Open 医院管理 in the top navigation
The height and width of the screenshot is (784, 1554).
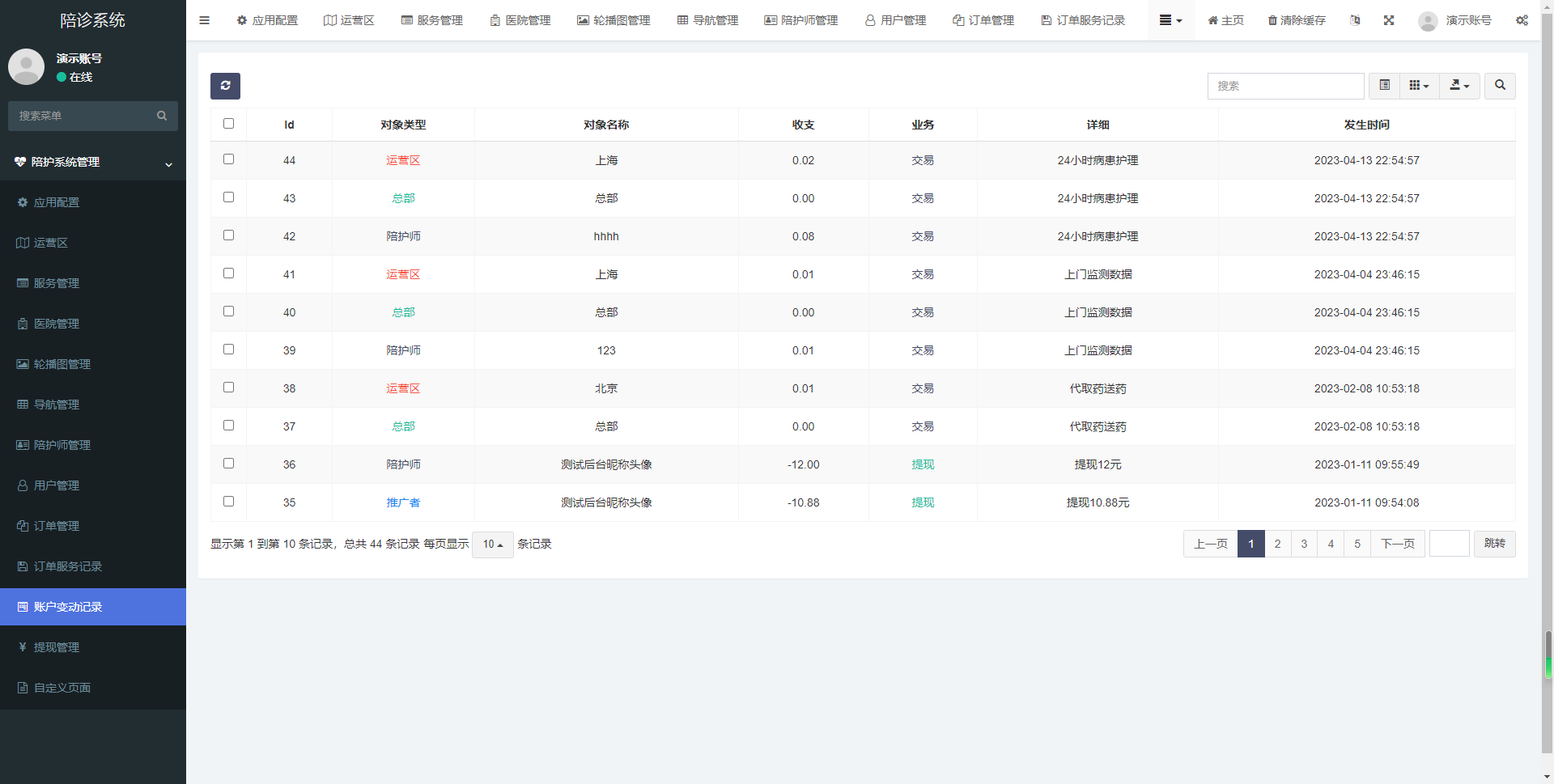tap(520, 20)
